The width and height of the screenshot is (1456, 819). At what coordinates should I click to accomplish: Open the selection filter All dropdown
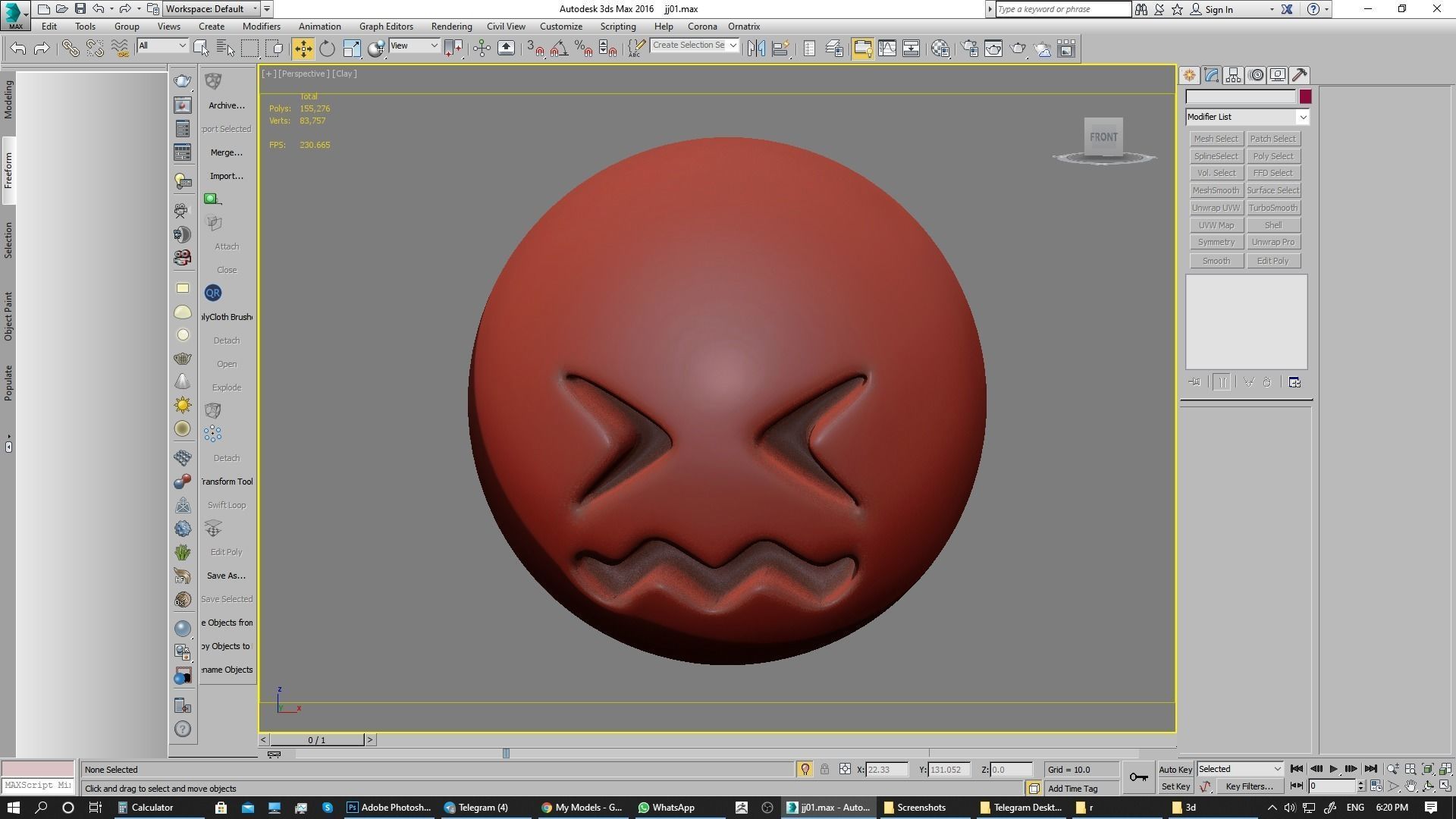pos(162,46)
